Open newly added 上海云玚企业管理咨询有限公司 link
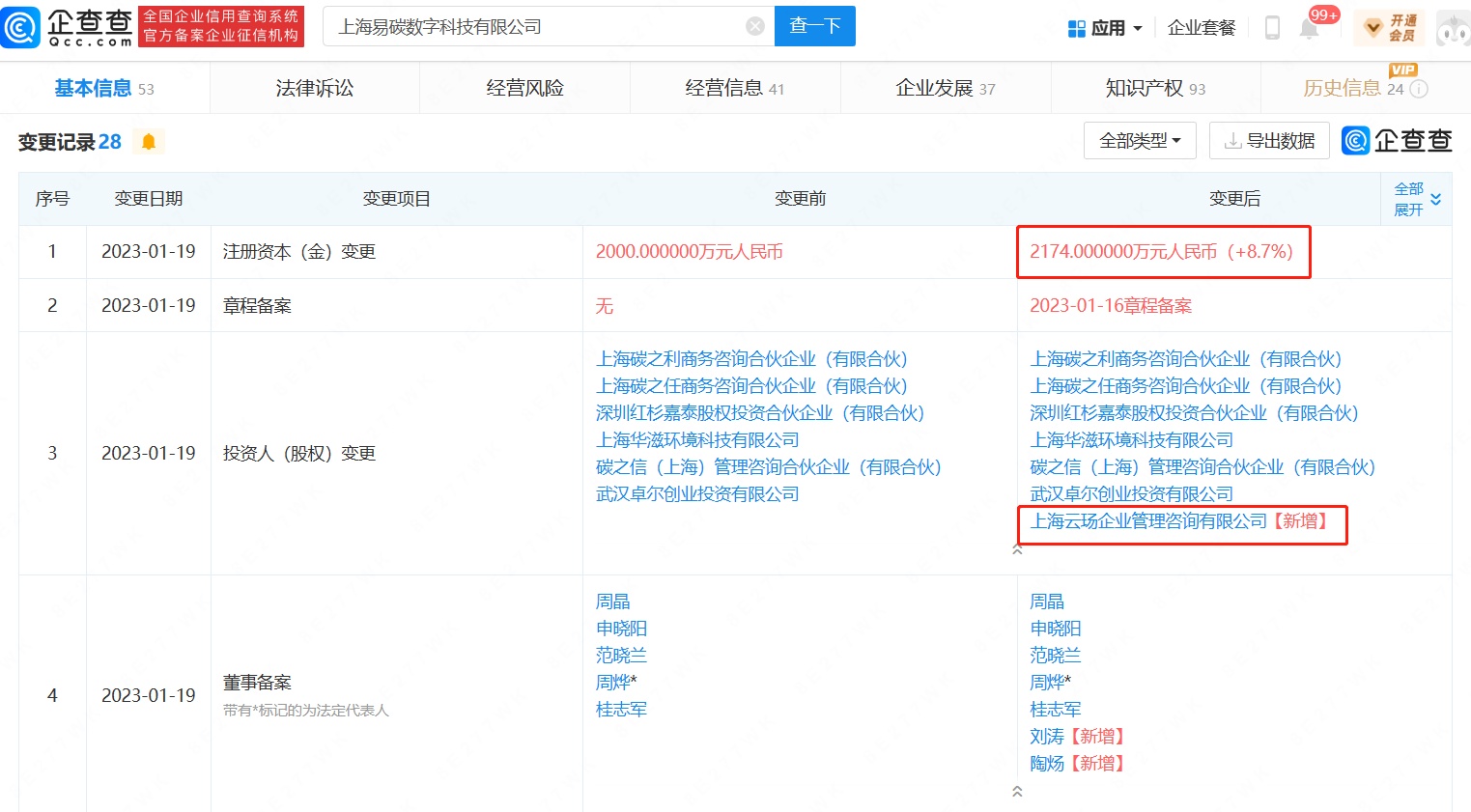The height and width of the screenshot is (812, 1471). tap(1148, 521)
